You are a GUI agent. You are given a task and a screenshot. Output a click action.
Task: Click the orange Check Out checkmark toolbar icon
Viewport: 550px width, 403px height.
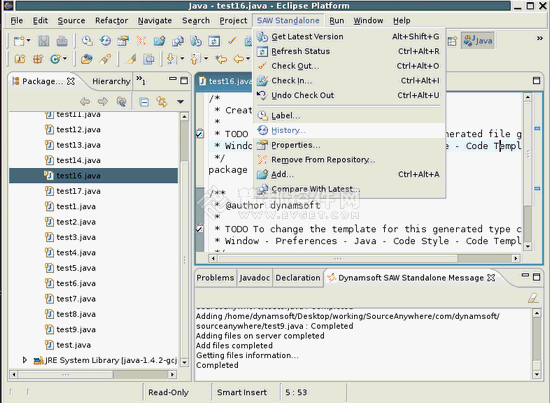[232, 41]
